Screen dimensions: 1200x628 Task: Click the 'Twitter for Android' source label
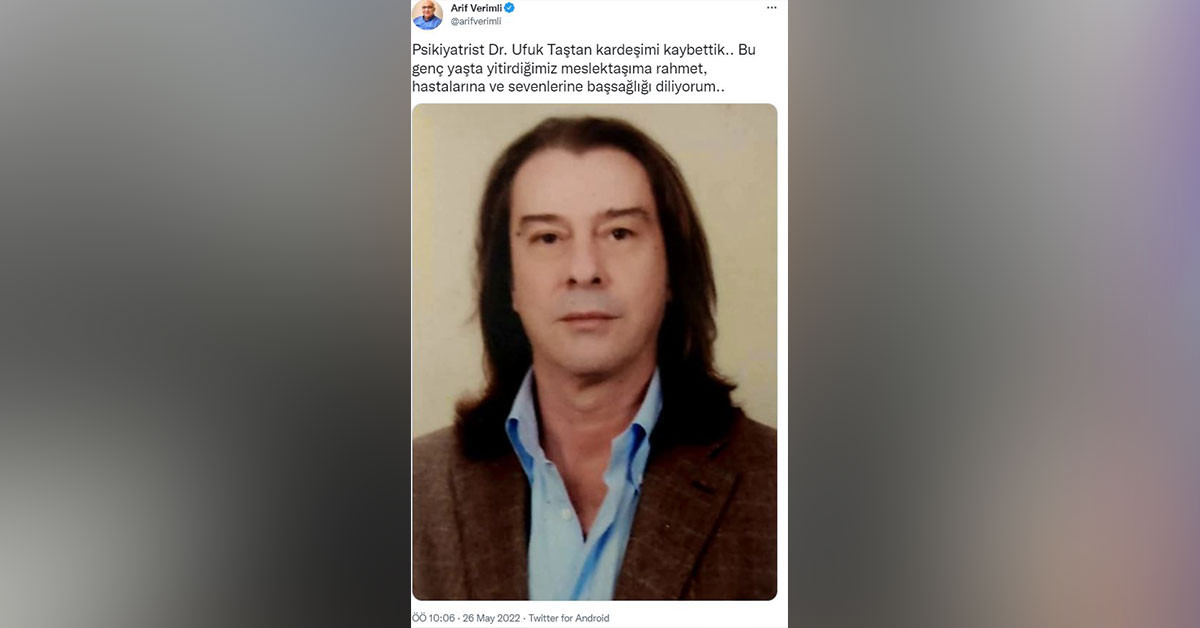[x=568, y=618]
